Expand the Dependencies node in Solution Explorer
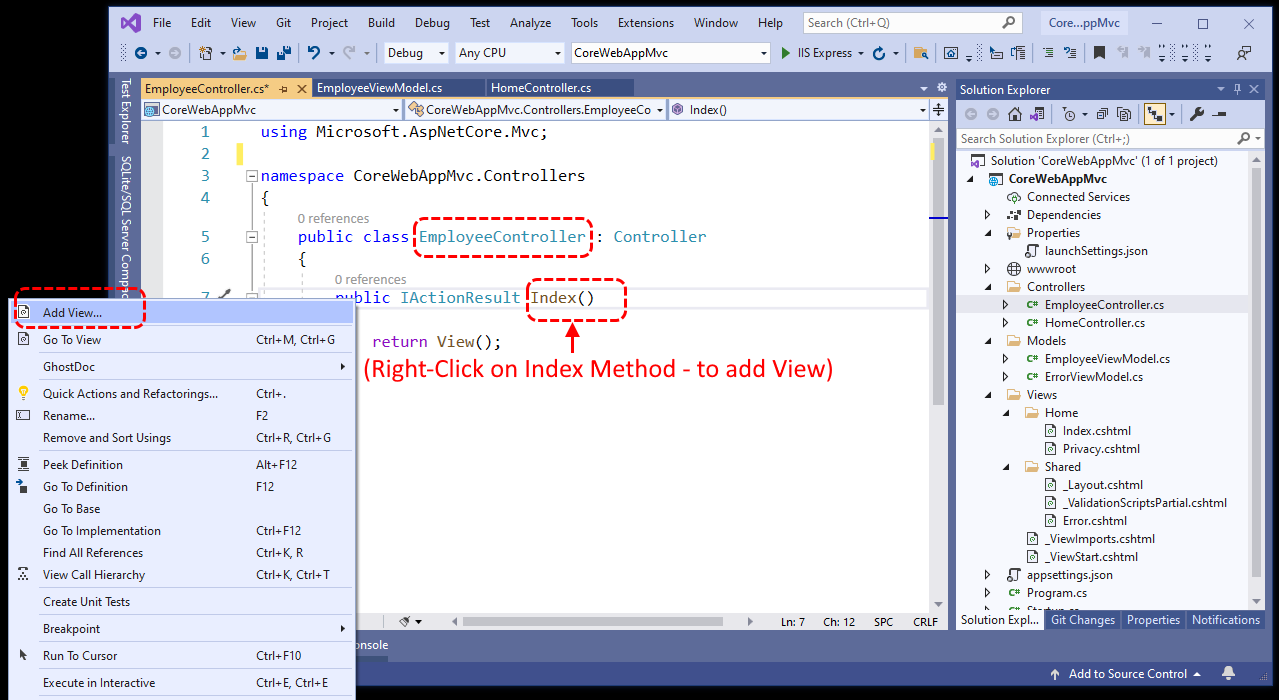 pos(986,214)
